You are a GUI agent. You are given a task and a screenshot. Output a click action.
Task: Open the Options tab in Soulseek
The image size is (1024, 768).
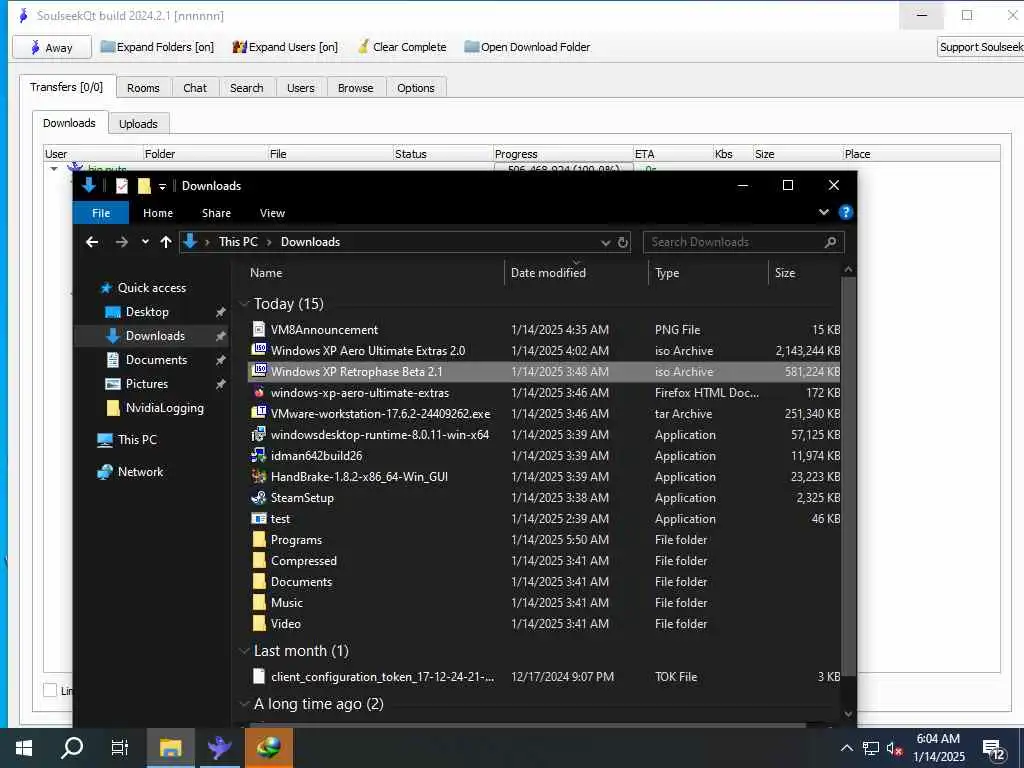[x=415, y=88]
